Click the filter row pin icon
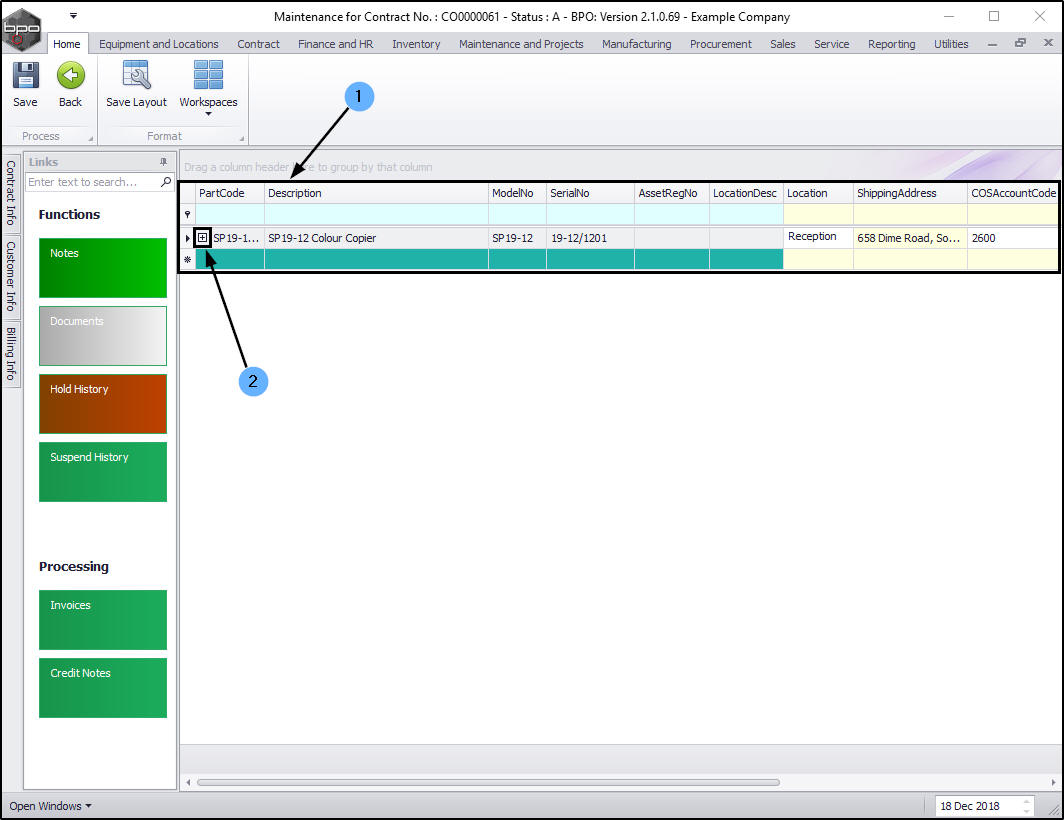Viewport: 1064px width, 820px height. point(187,215)
